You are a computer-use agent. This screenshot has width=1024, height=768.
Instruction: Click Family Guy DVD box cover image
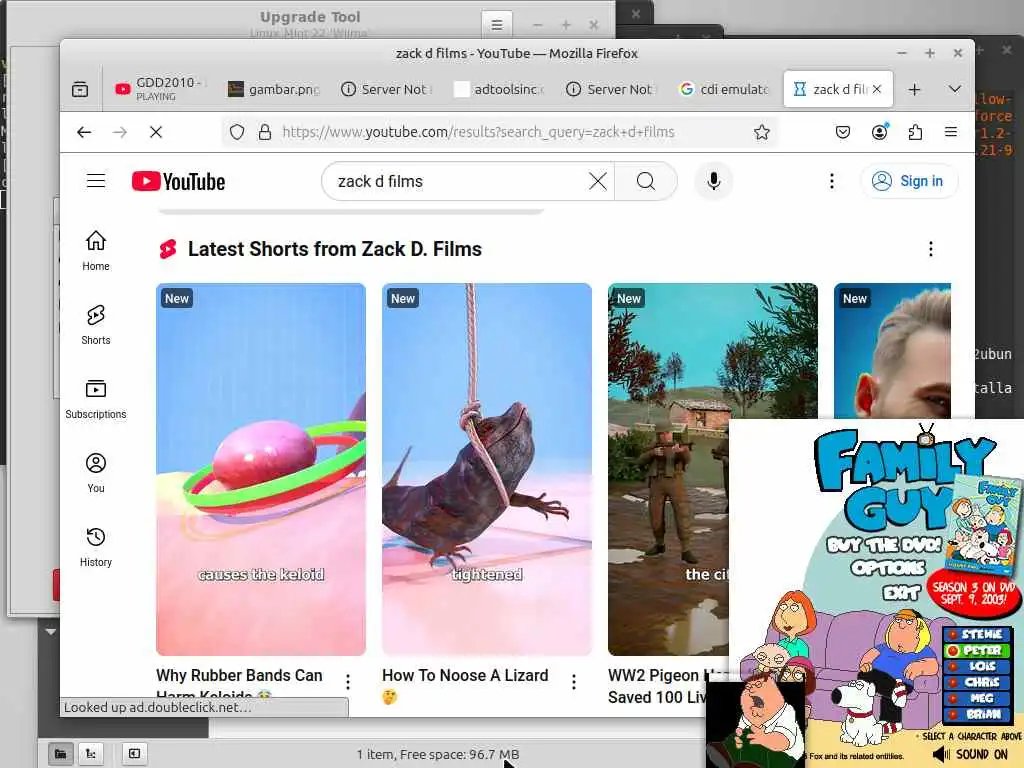984,524
